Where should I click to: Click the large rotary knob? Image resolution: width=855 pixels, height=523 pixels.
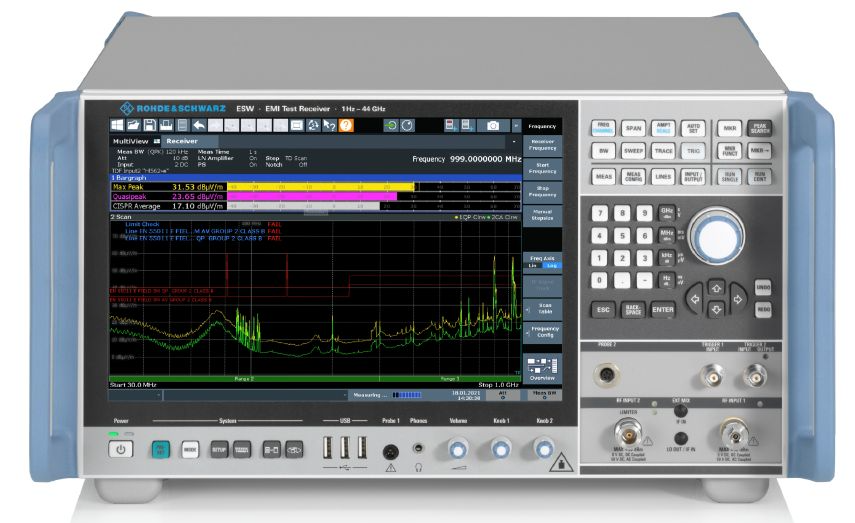pyautogui.click(x=716, y=236)
